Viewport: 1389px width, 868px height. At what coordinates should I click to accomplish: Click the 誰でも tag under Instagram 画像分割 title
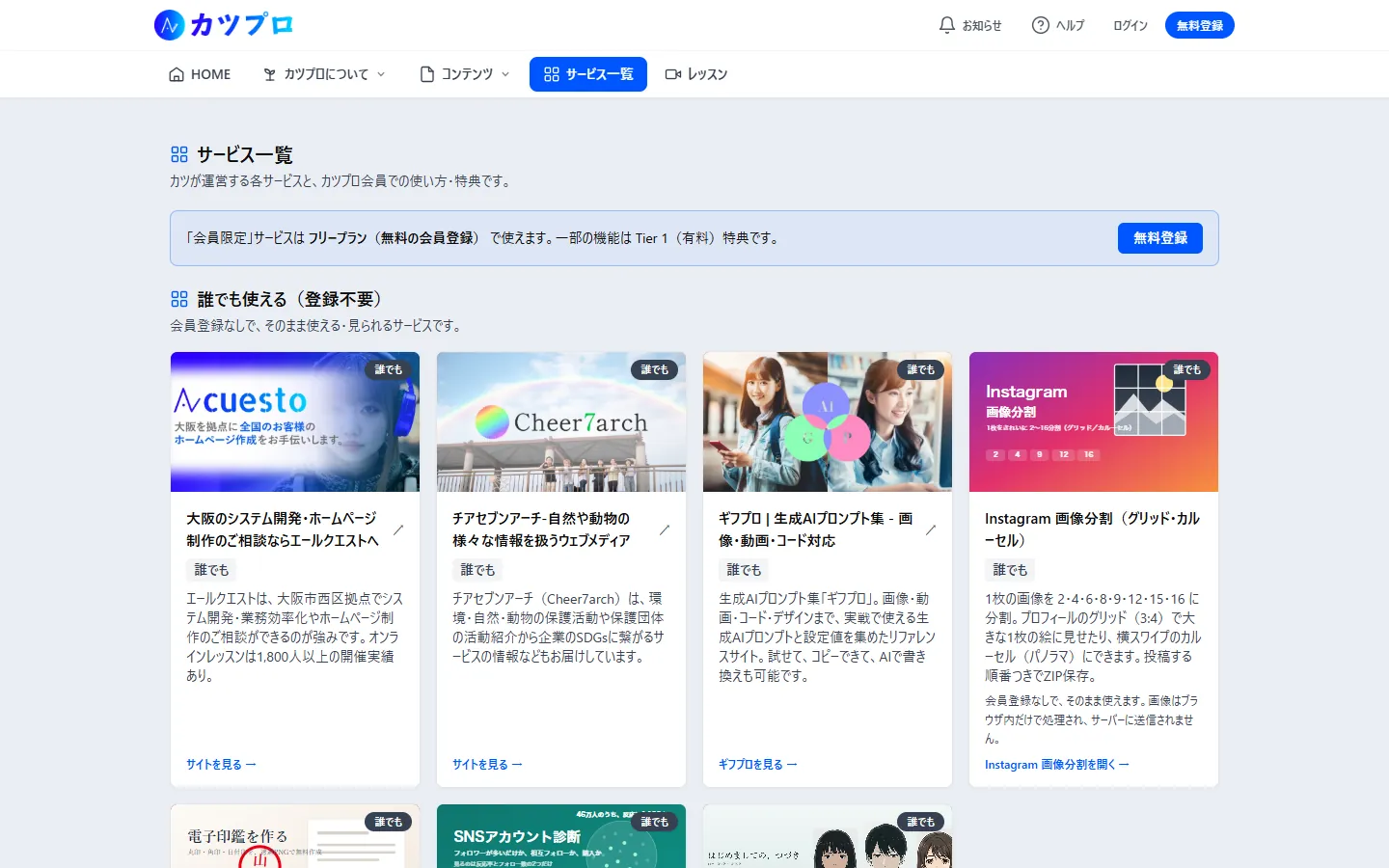1010,570
